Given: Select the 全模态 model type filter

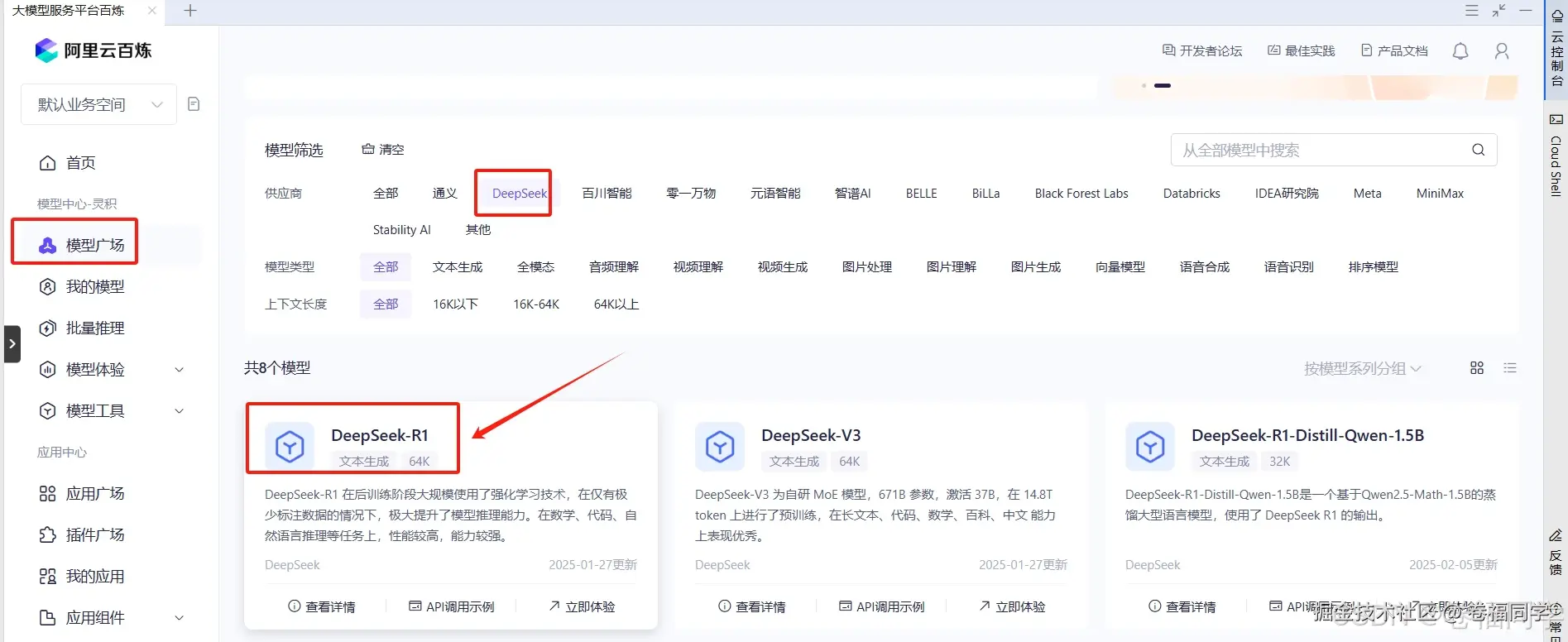Looking at the screenshot, I should pos(535,267).
